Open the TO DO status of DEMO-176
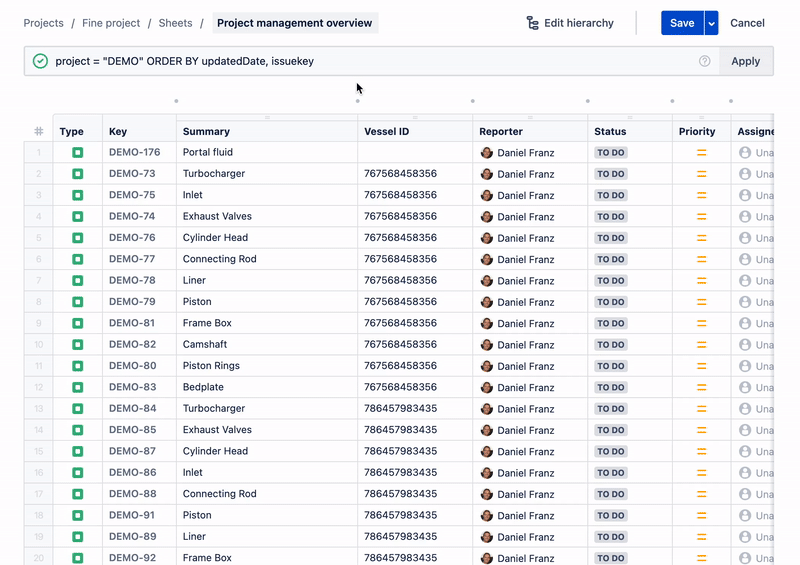This screenshot has width=800, height=565. click(611, 153)
